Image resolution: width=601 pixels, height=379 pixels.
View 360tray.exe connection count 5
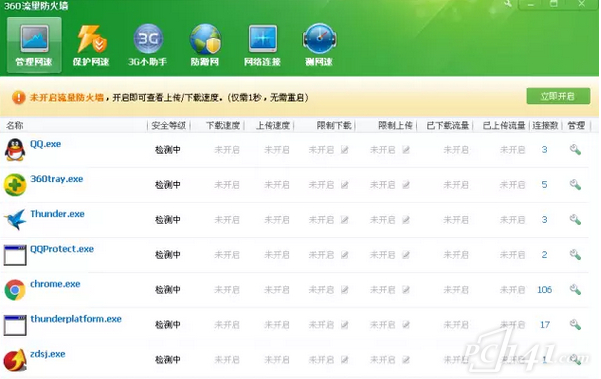(x=544, y=185)
